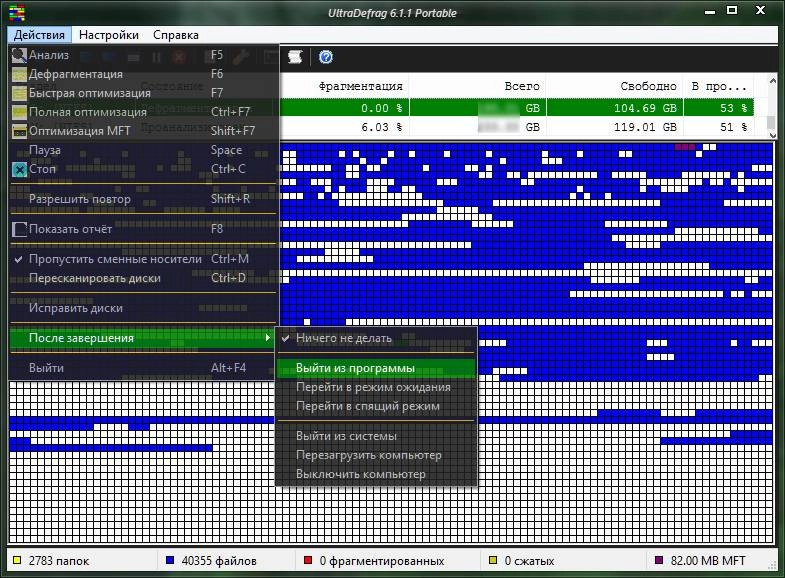Viewport: 785px width, 578px height.
Task: Select Показать отчёт entry
Action: click(143, 229)
